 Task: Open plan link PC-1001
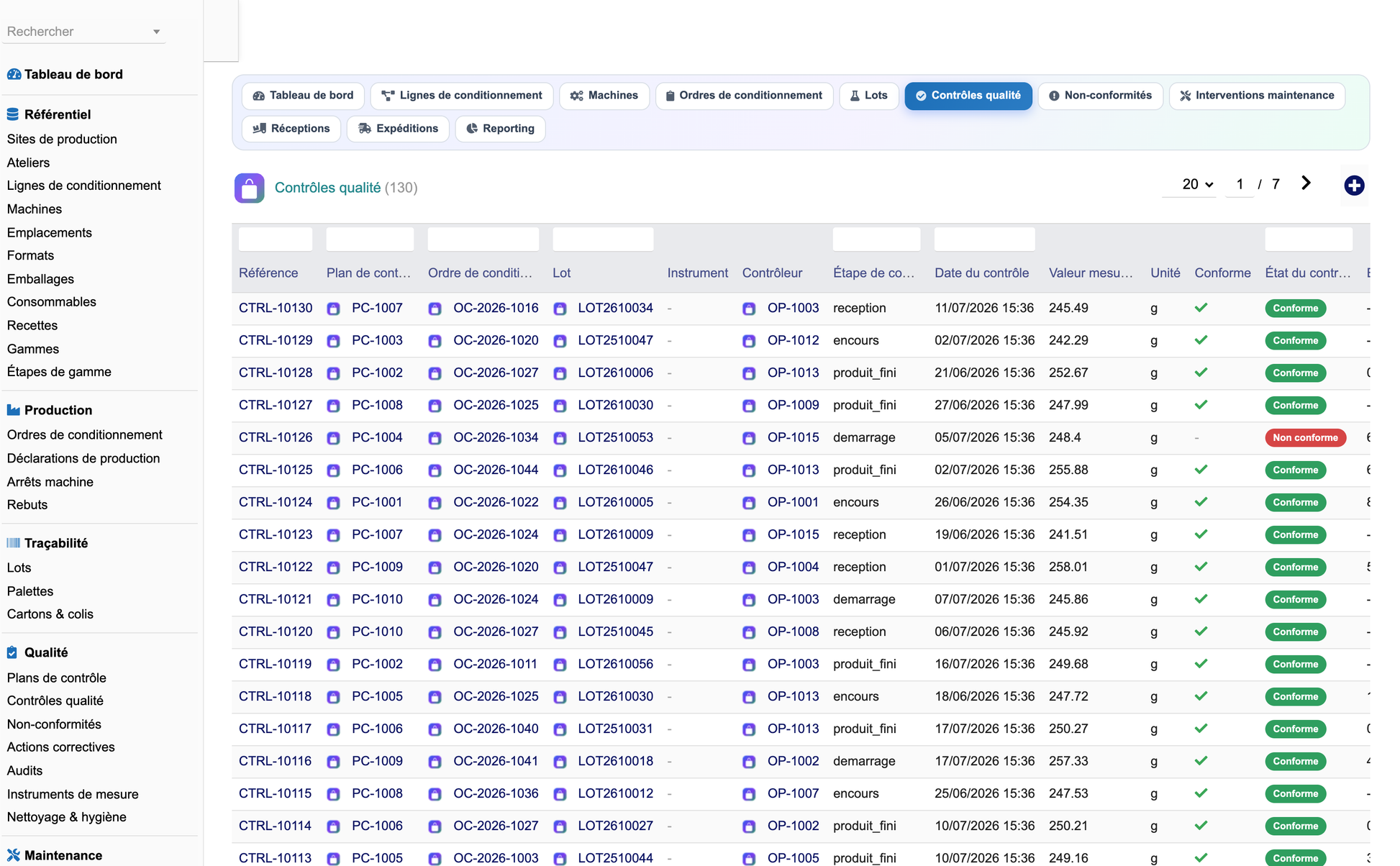coord(377,502)
